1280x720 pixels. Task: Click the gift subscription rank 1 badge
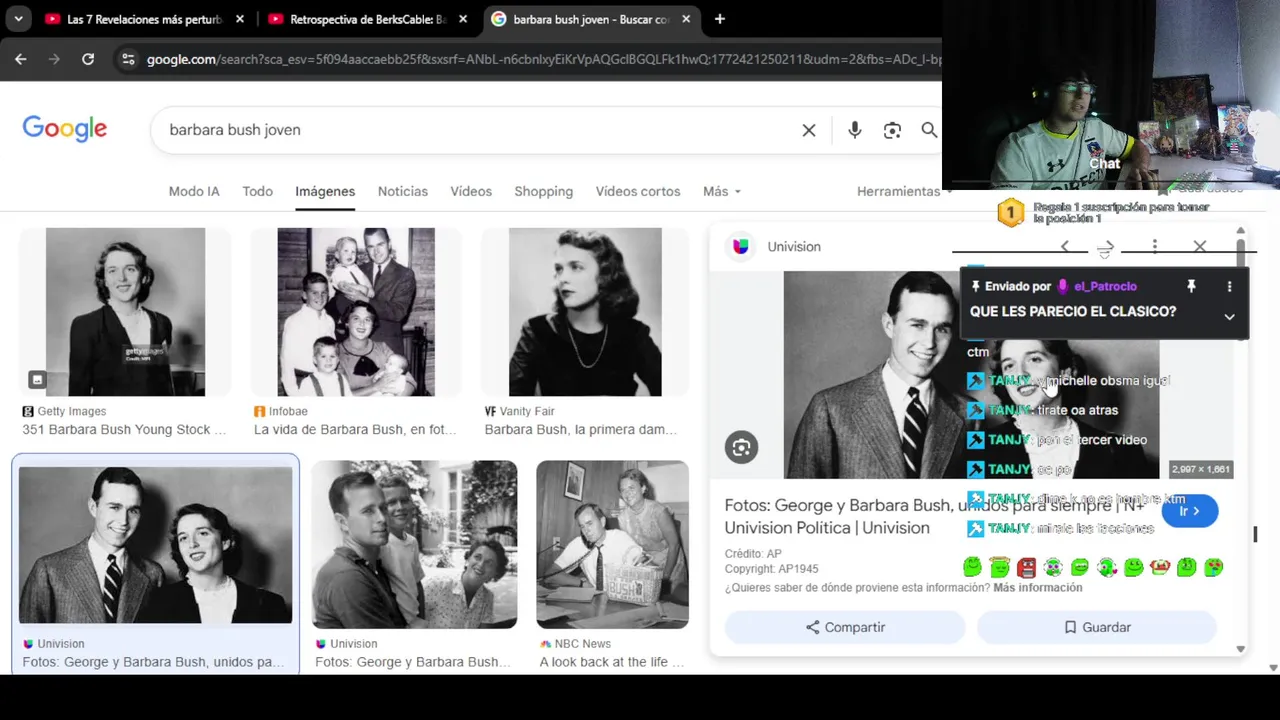point(1011,212)
